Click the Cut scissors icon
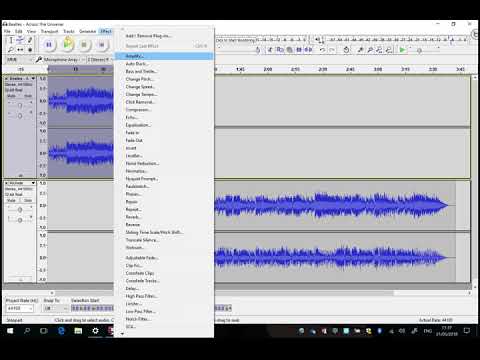 [x=270, y=50]
